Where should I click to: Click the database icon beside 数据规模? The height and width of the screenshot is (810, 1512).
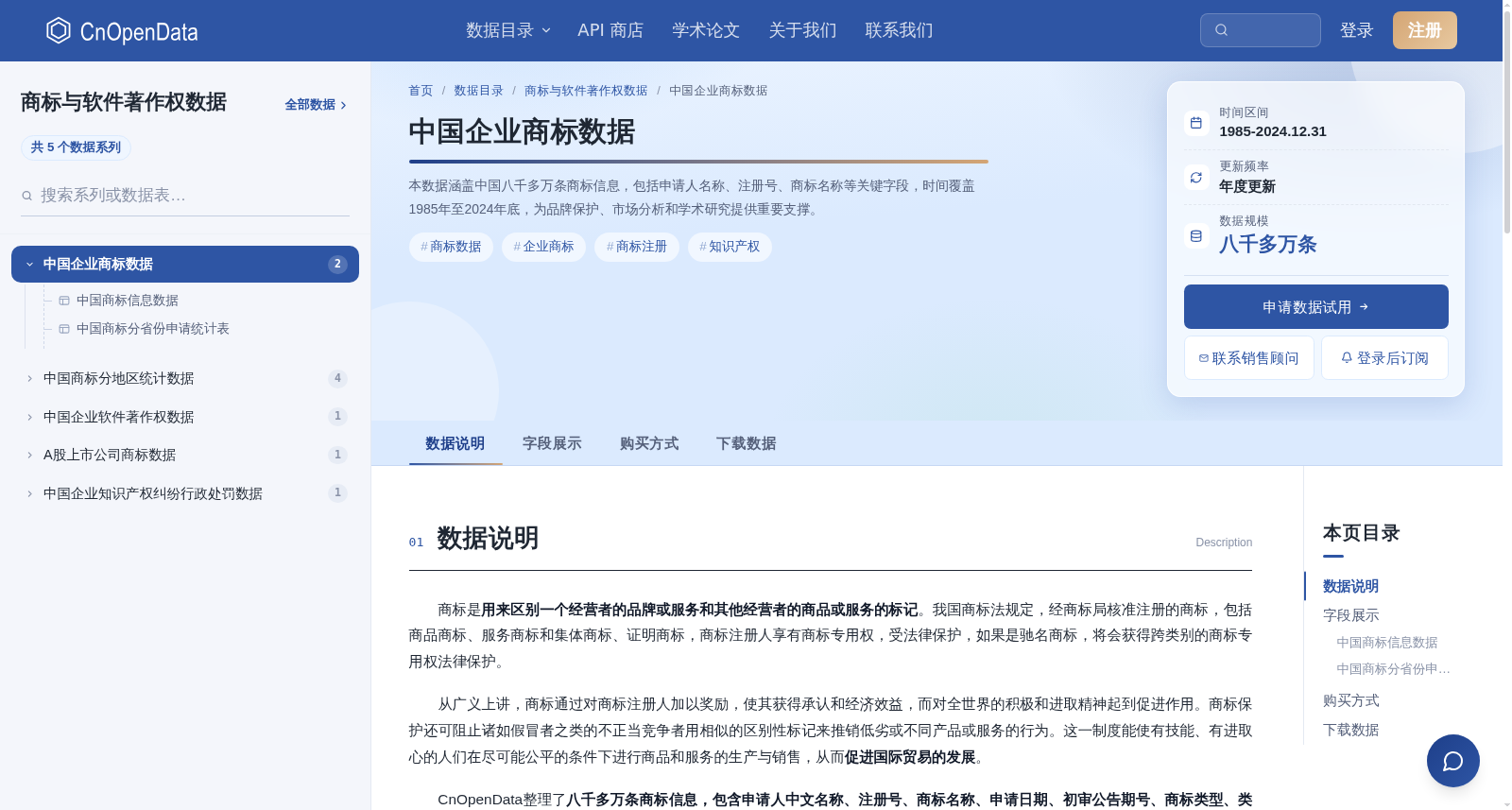[1196, 236]
